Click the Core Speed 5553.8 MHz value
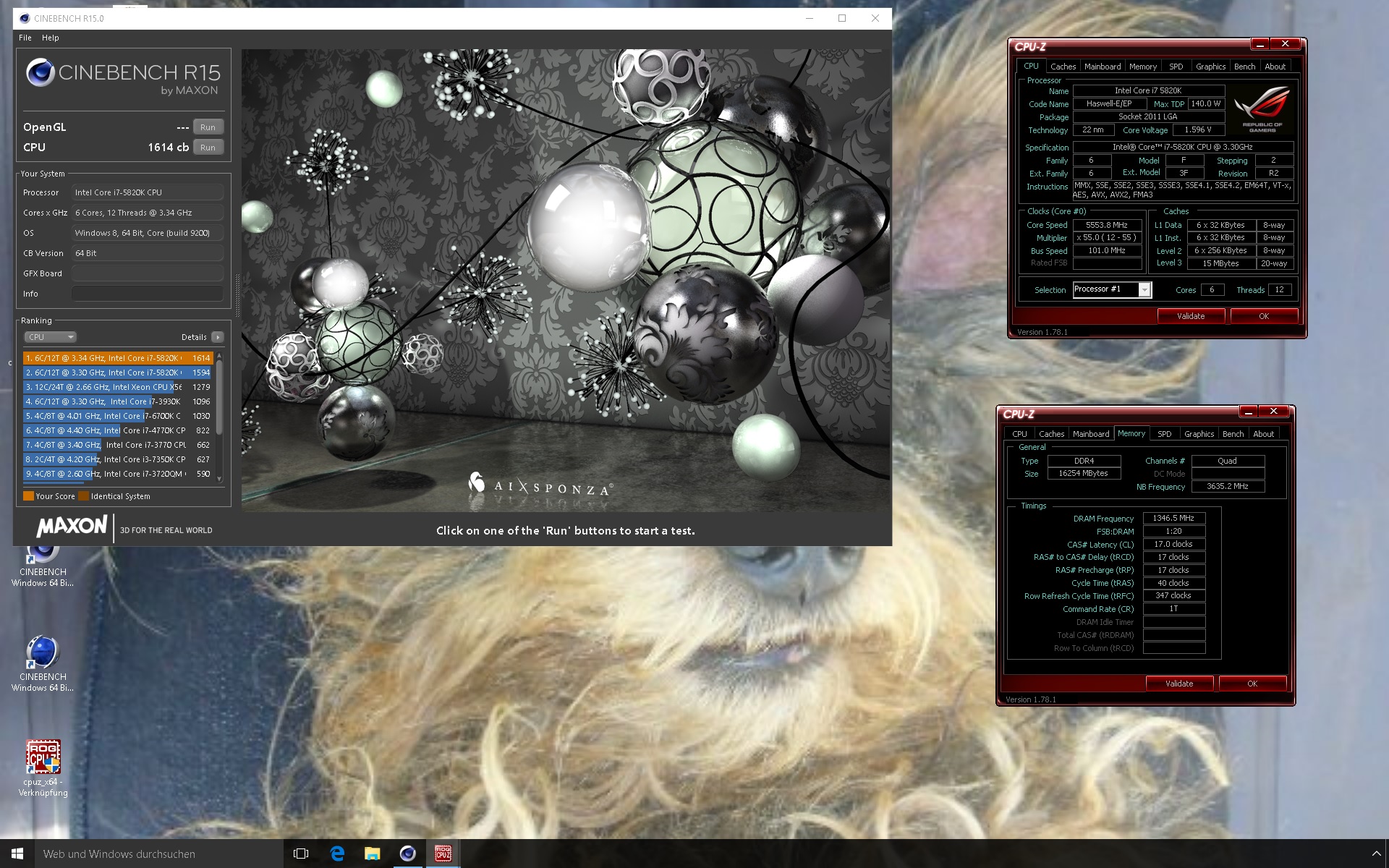This screenshot has width=1389, height=868. pyautogui.click(x=1107, y=225)
